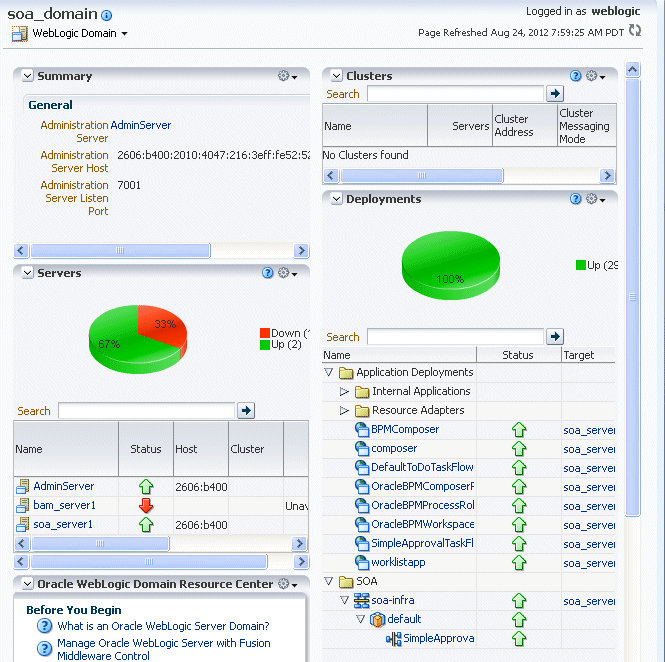Screen dimensions: 665x662
Task: Collapse the Deployments panel
Action: coord(336,199)
